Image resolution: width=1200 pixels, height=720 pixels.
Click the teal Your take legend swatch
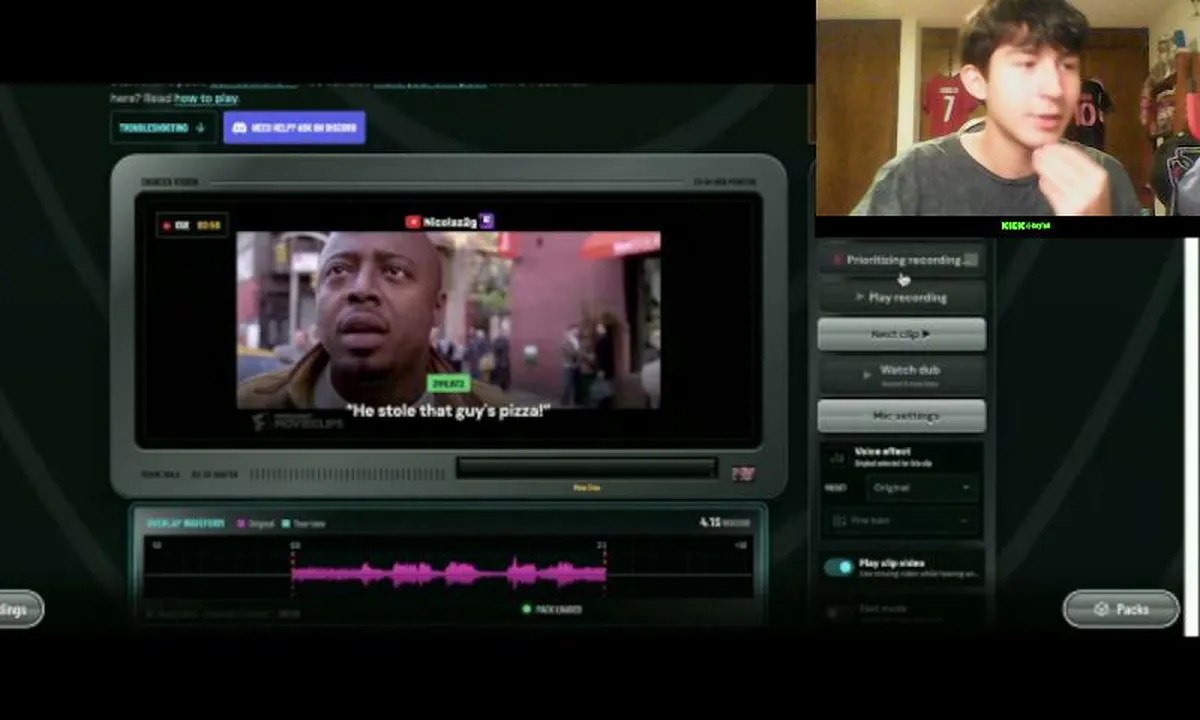point(286,523)
